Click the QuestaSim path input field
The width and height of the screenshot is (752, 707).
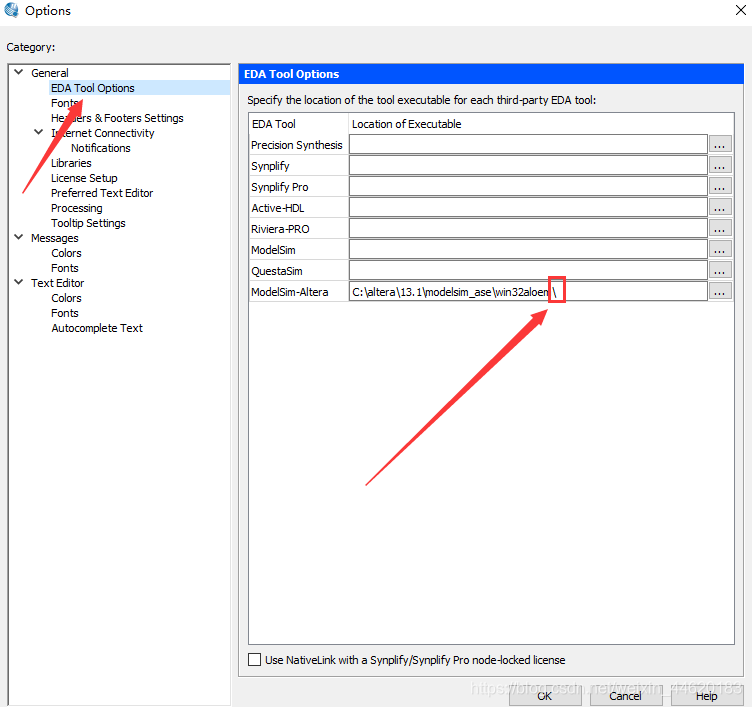[x=528, y=271]
